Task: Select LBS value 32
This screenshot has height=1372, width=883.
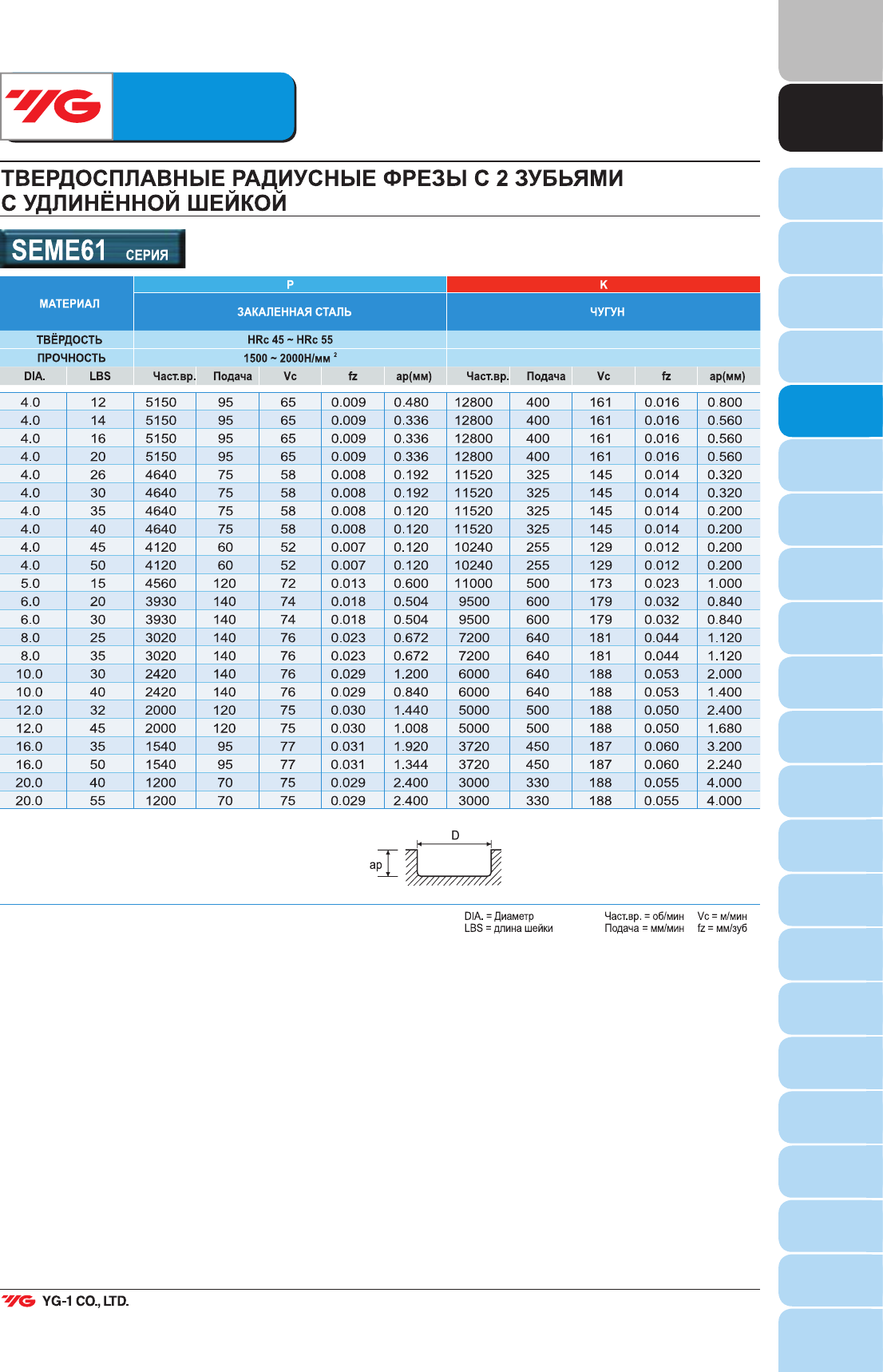Action: pos(97,710)
